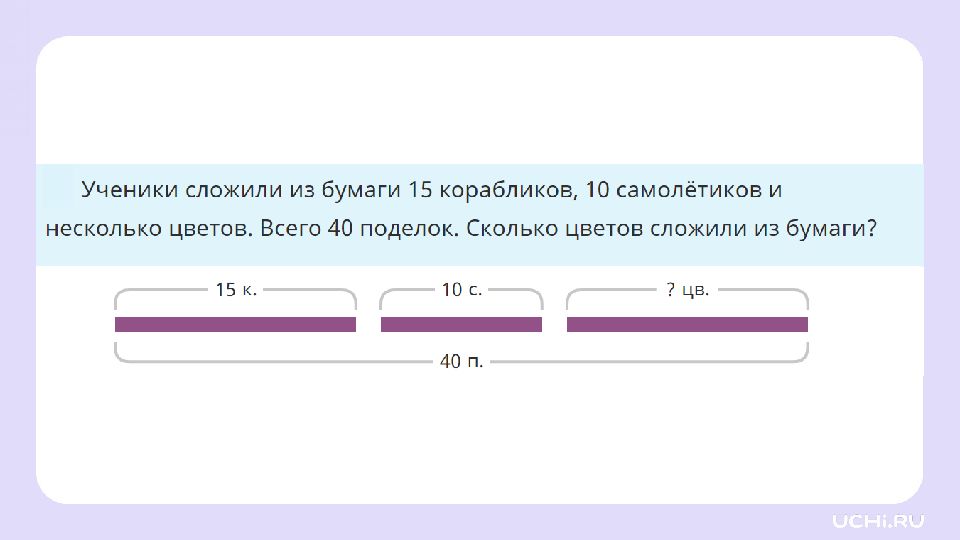Viewport: 960px width, 540px height.
Task: Click the number 15 in the problem text
Action: tap(420, 190)
